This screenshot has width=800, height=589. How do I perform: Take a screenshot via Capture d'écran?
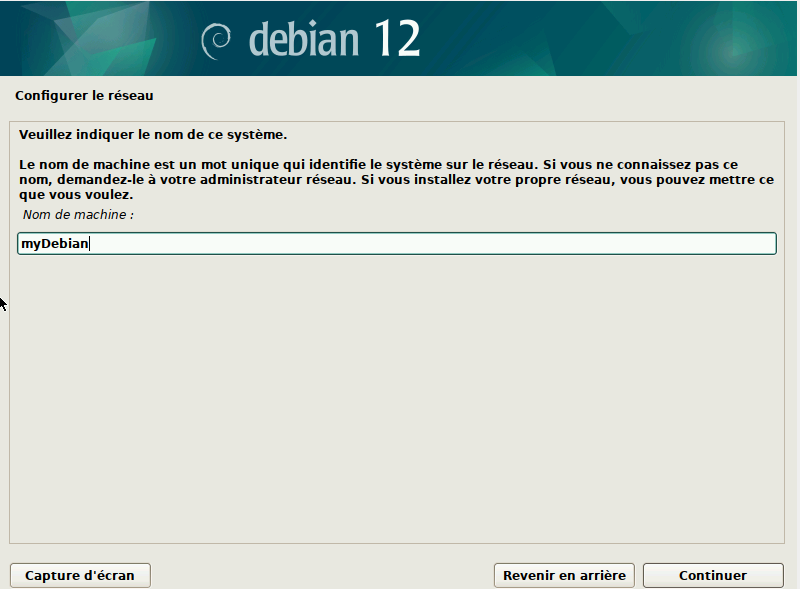coord(79,575)
